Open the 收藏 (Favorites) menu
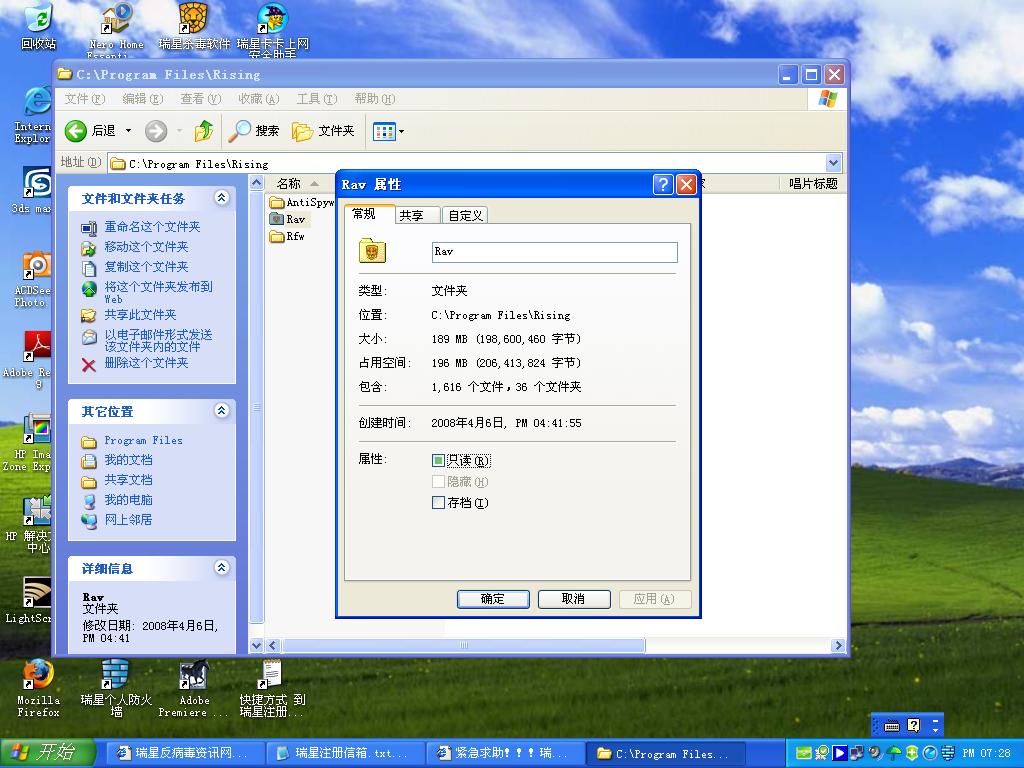The height and width of the screenshot is (768, 1024). (259, 99)
